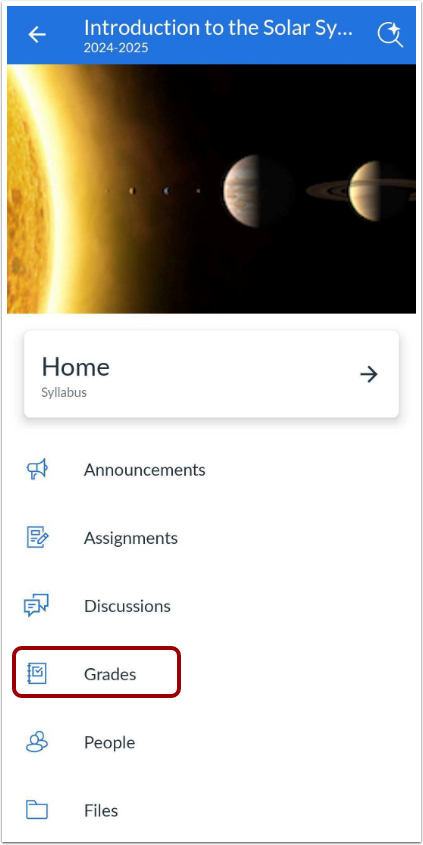
Task: Open the Home Syllabus card
Action: coord(211,374)
